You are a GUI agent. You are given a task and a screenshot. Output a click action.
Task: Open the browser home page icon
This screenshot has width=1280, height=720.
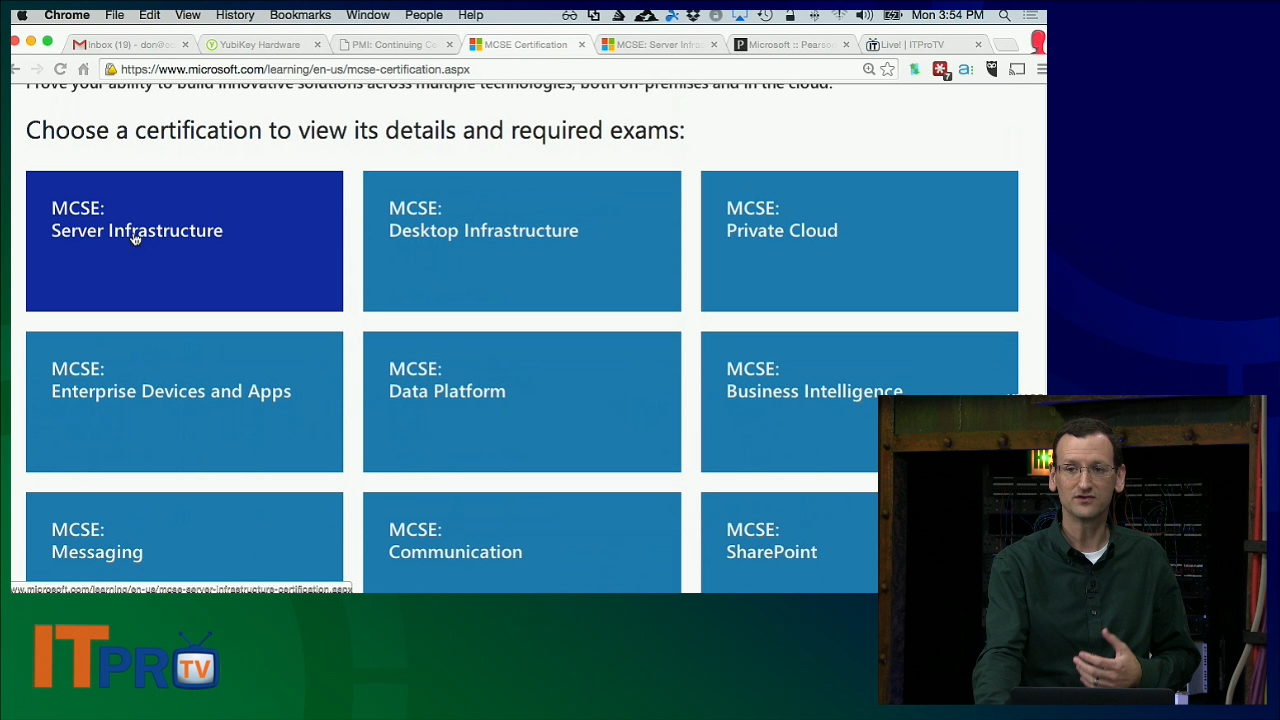click(83, 69)
